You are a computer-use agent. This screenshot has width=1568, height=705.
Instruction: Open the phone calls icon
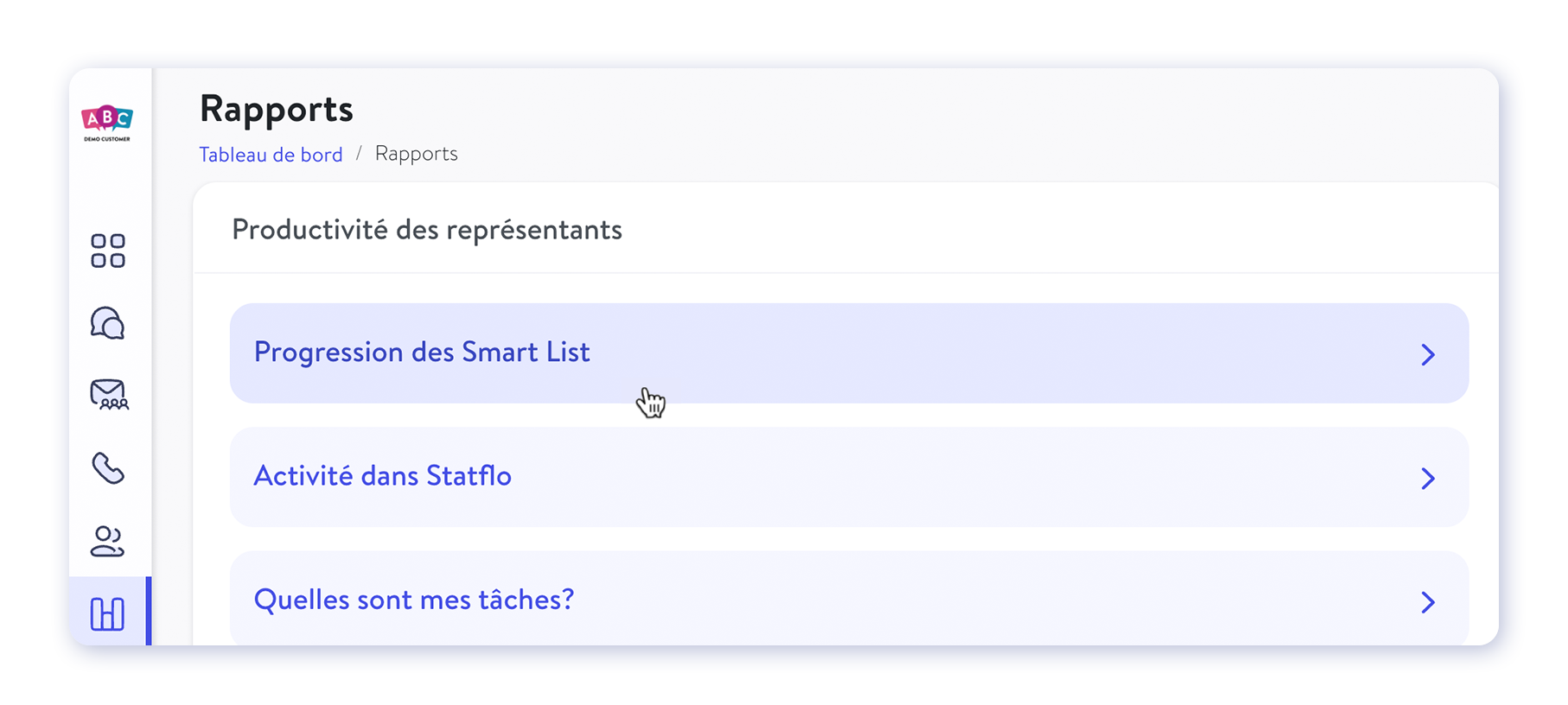[x=108, y=468]
